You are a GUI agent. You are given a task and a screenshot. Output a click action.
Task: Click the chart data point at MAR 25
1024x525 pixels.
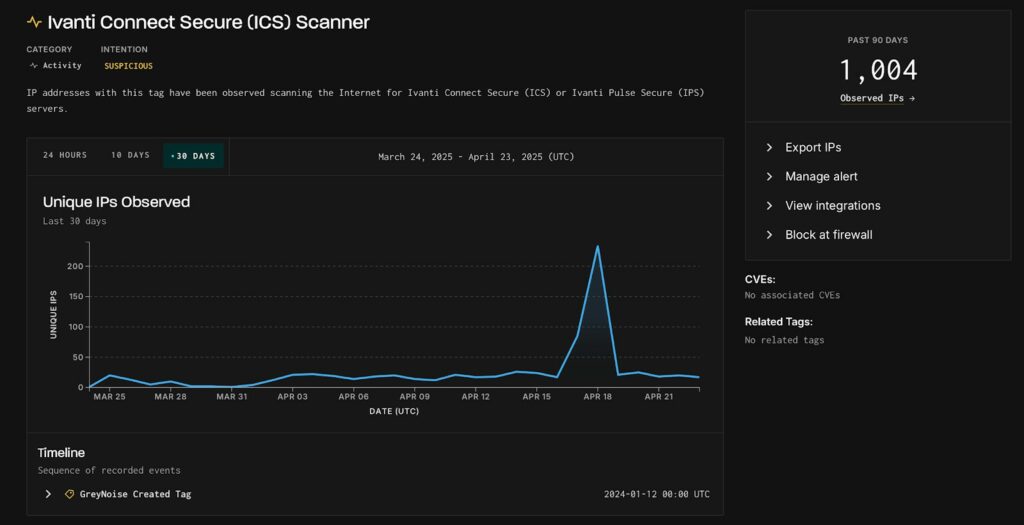click(110, 375)
